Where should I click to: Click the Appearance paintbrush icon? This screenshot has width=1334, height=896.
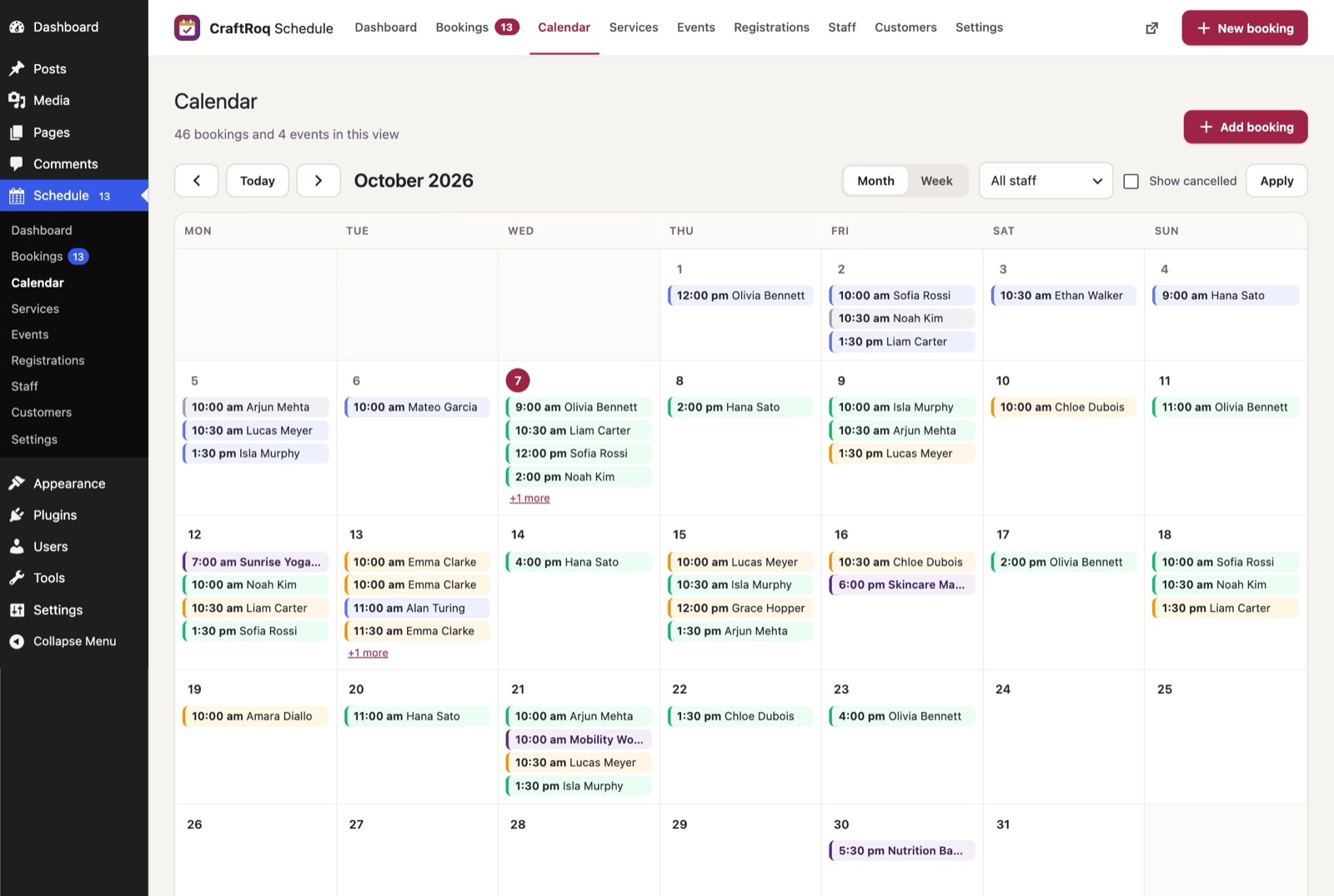17,483
